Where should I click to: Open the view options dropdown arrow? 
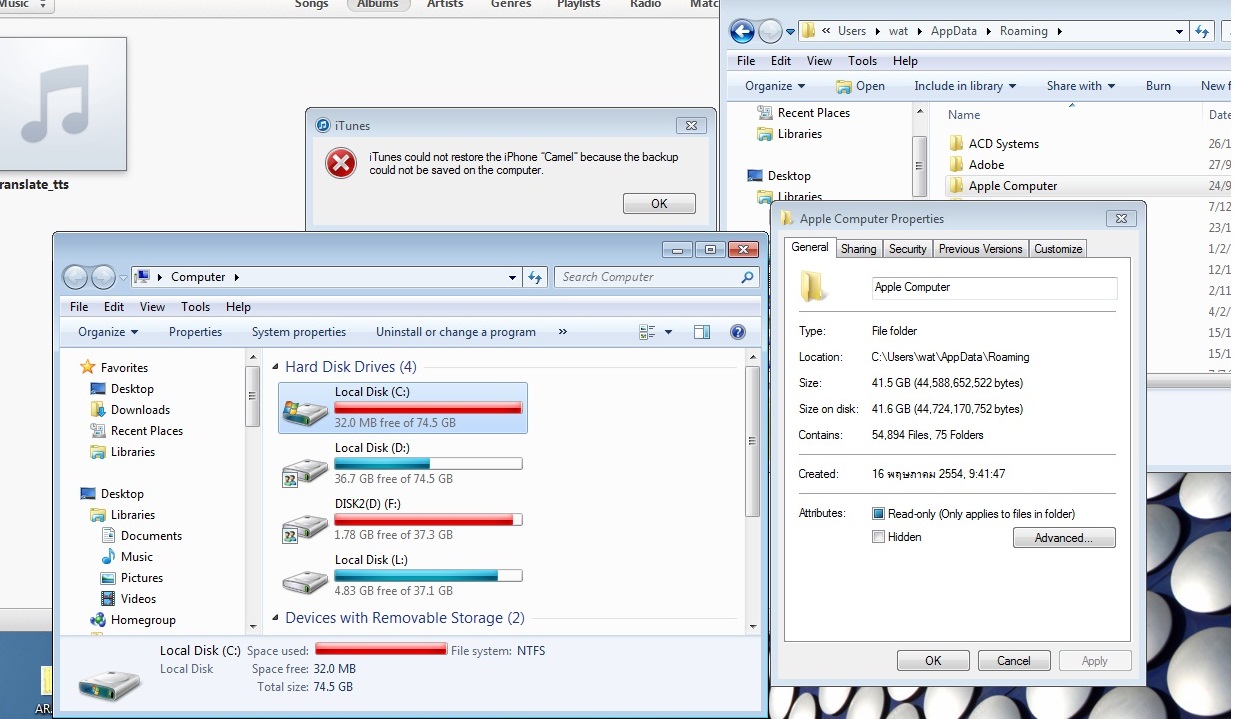[669, 332]
